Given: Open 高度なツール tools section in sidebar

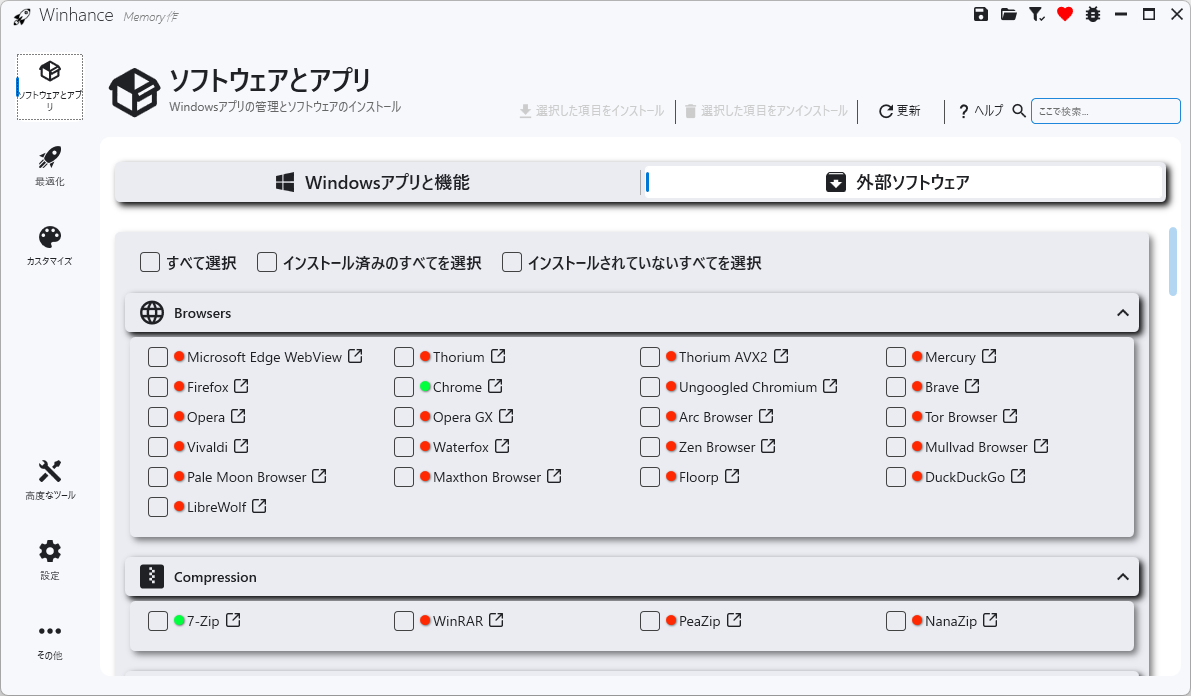Looking at the screenshot, I should click(50, 480).
